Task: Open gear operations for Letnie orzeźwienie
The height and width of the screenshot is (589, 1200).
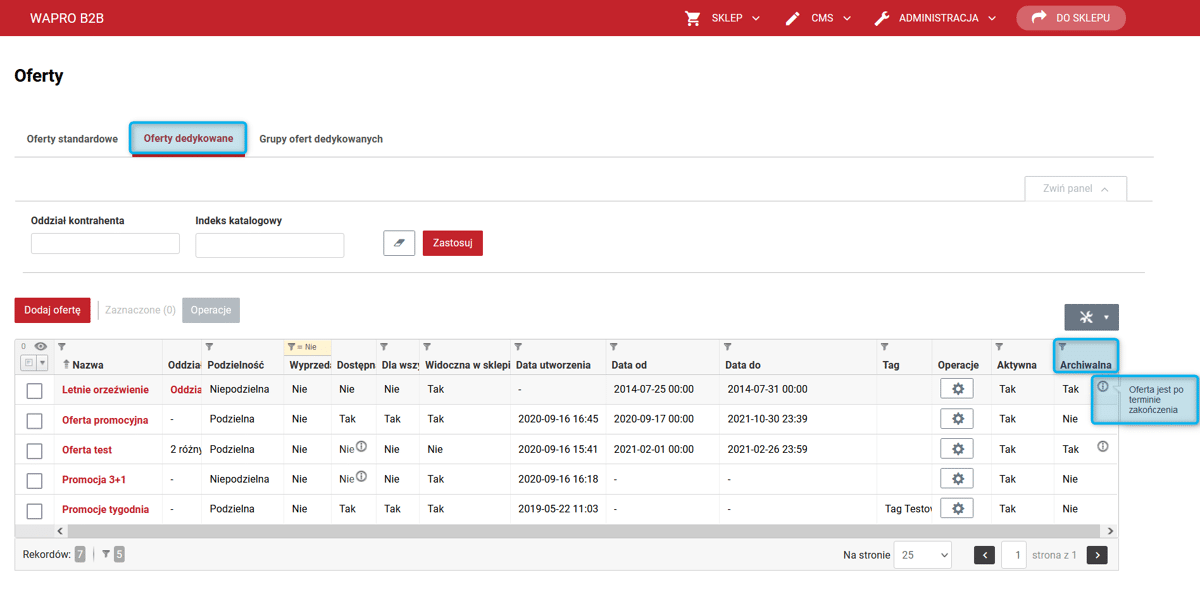Action: (957, 389)
